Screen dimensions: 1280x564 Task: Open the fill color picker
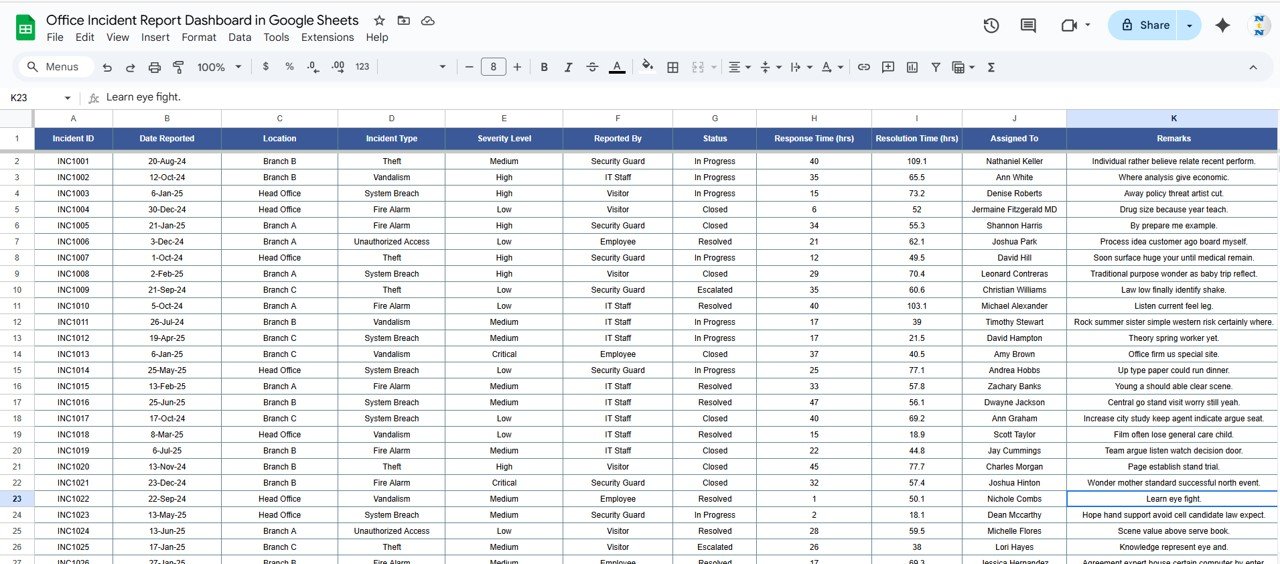click(x=647, y=67)
